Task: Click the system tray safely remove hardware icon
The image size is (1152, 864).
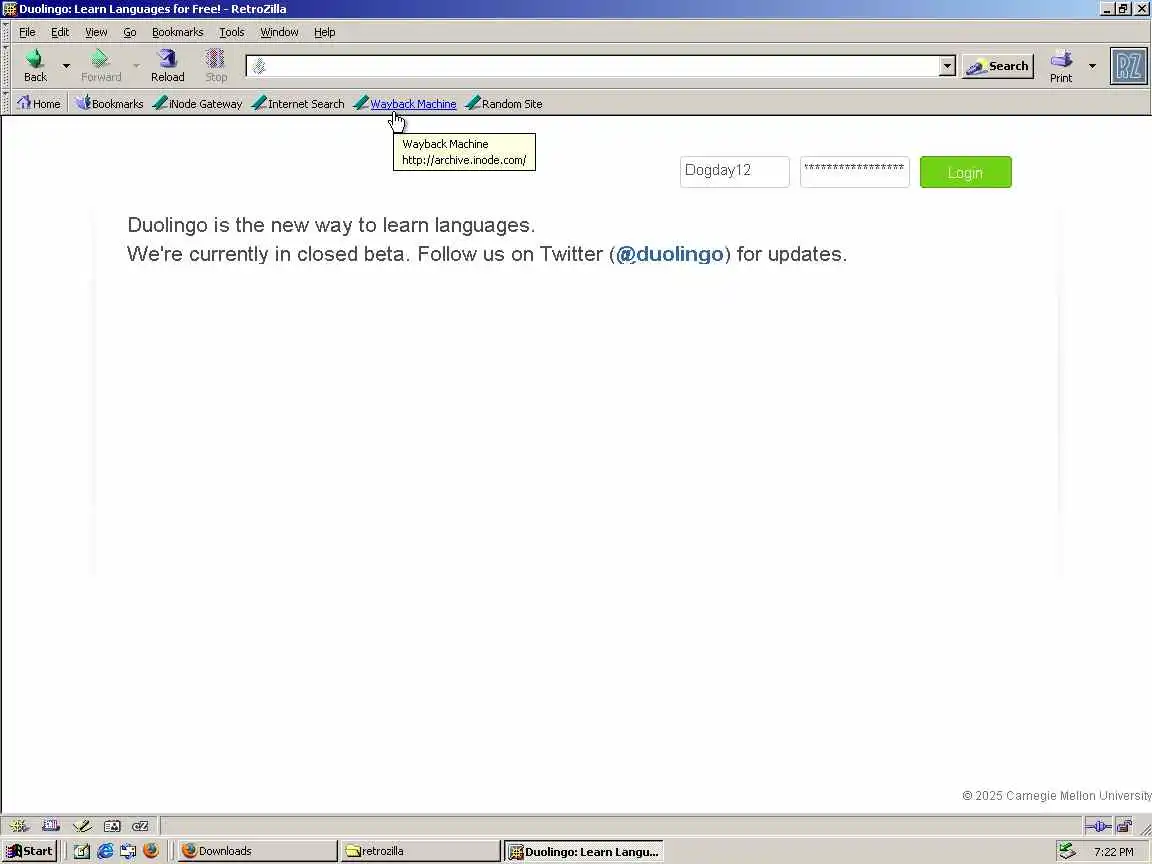Action: [1067, 851]
